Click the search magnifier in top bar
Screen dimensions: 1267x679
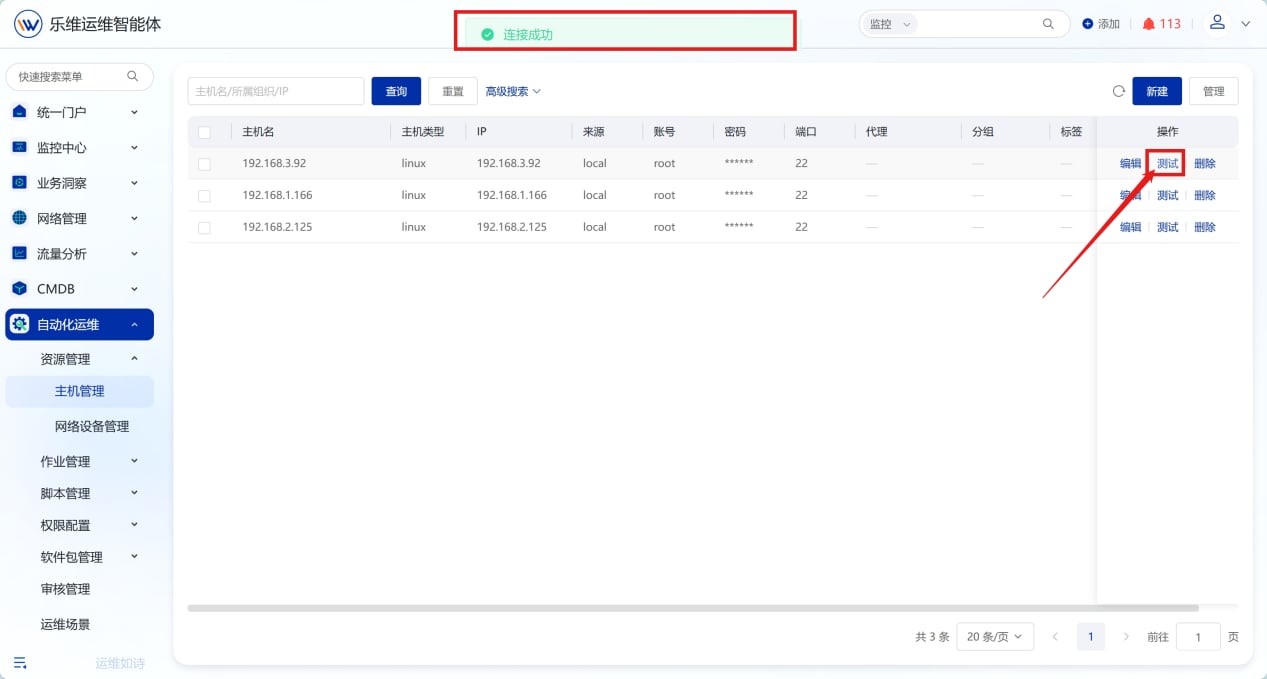pyautogui.click(x=1048, y=24)
